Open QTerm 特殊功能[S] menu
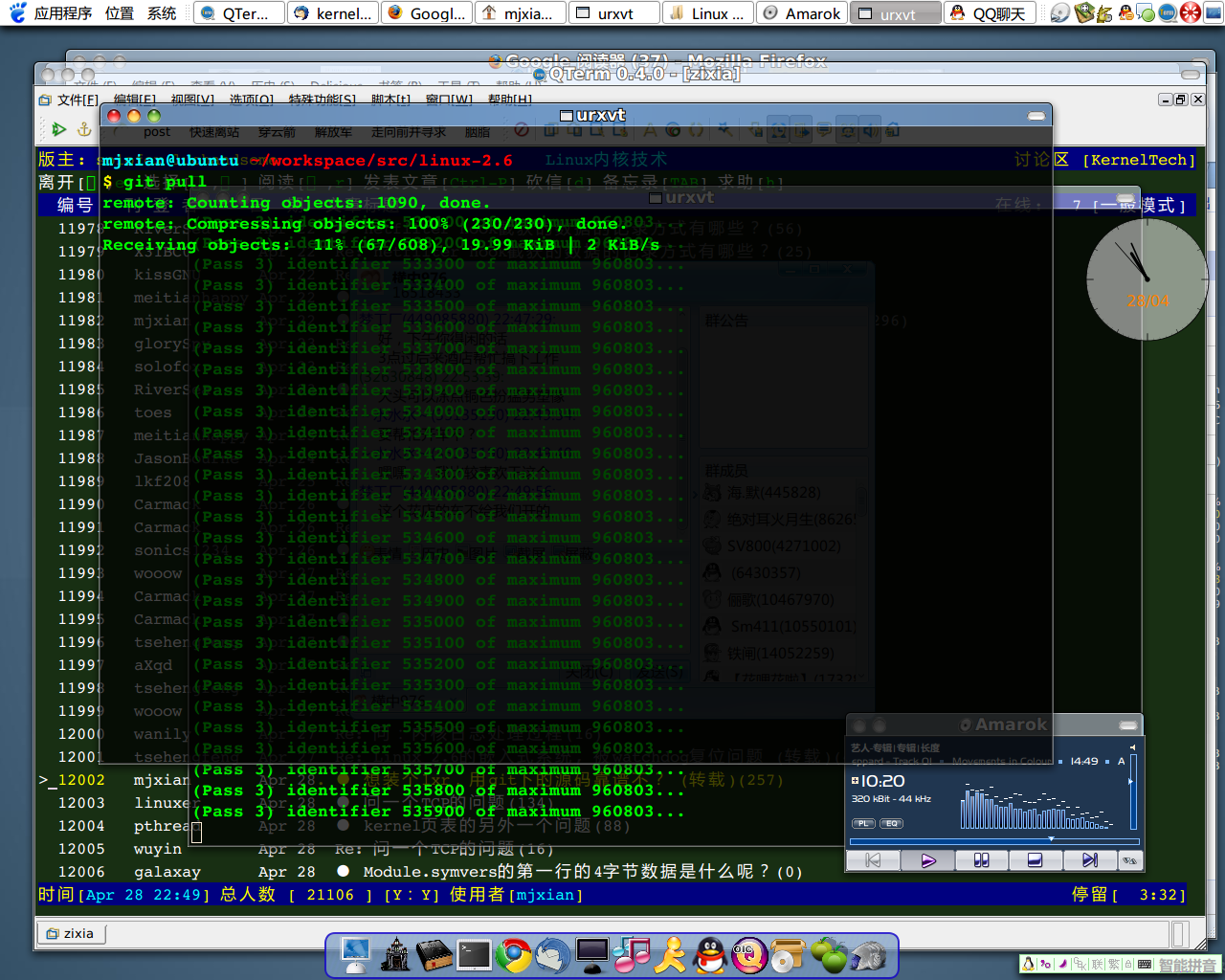The image size is (1225, 980). tap(323, 100)
